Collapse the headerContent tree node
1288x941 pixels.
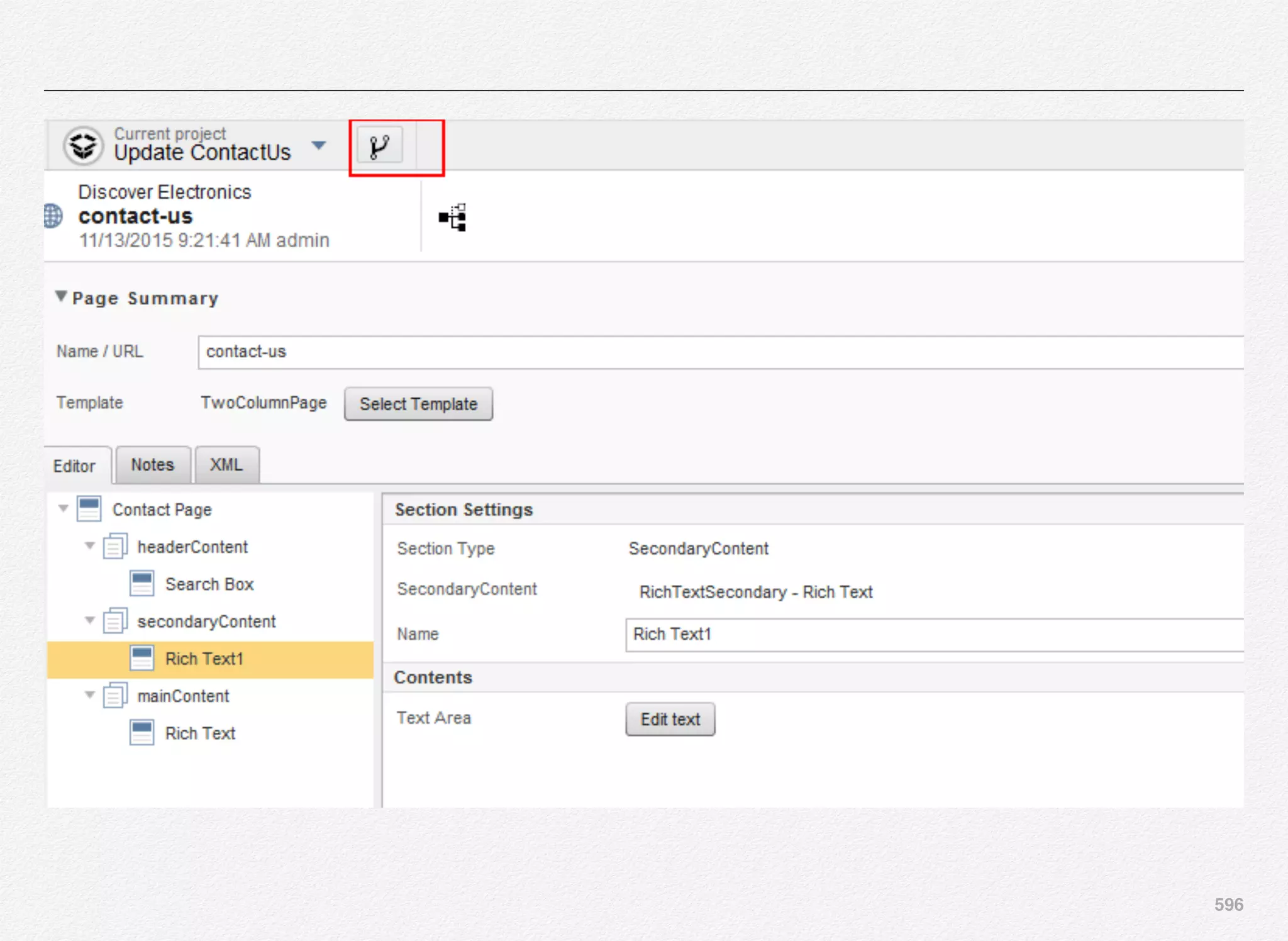90,545
